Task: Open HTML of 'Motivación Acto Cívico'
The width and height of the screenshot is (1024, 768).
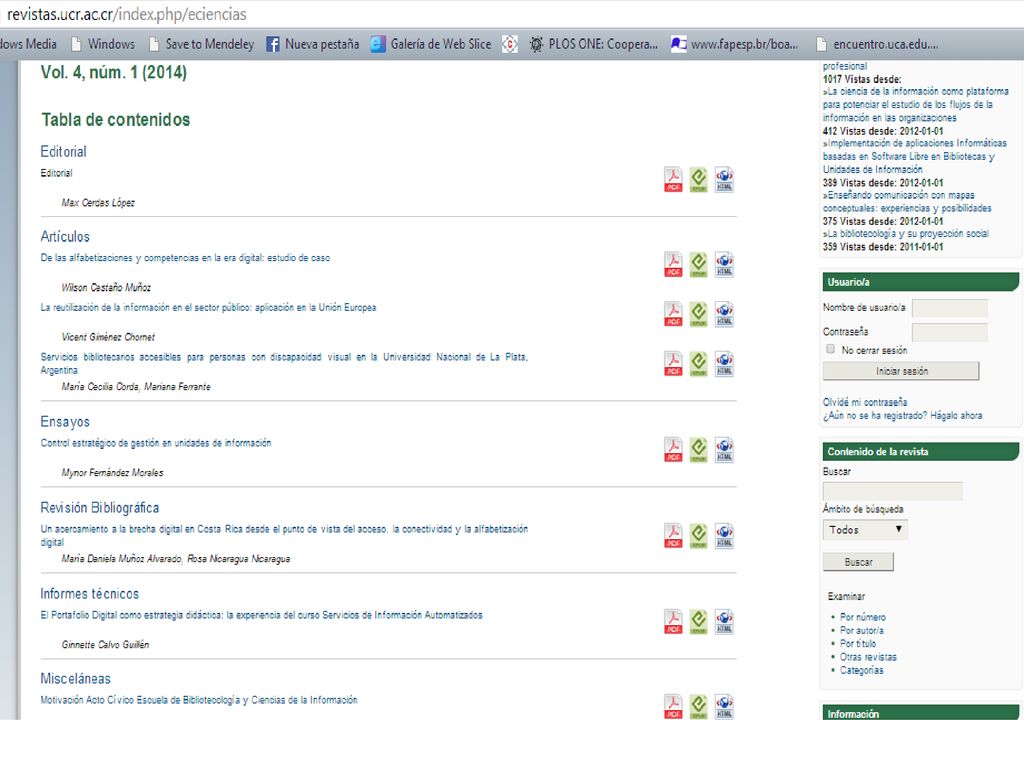Action: [x=724, y=707]
